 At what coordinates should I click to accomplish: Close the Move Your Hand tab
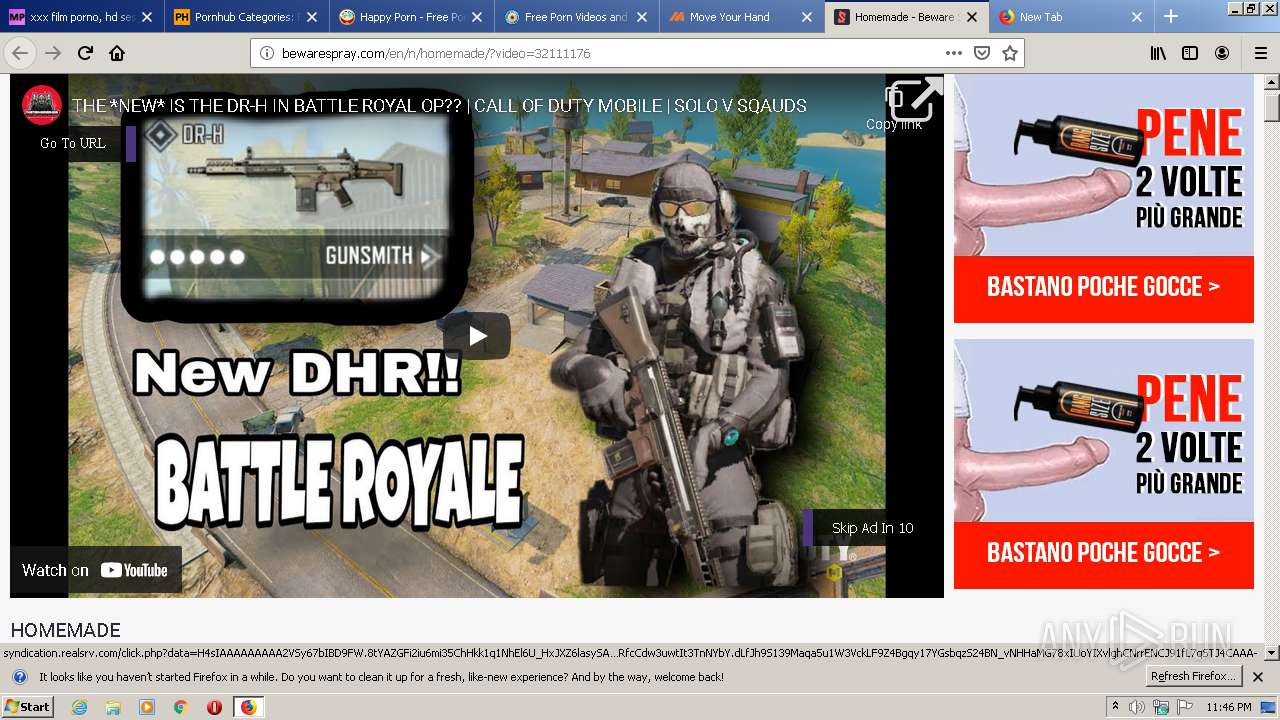806,17
